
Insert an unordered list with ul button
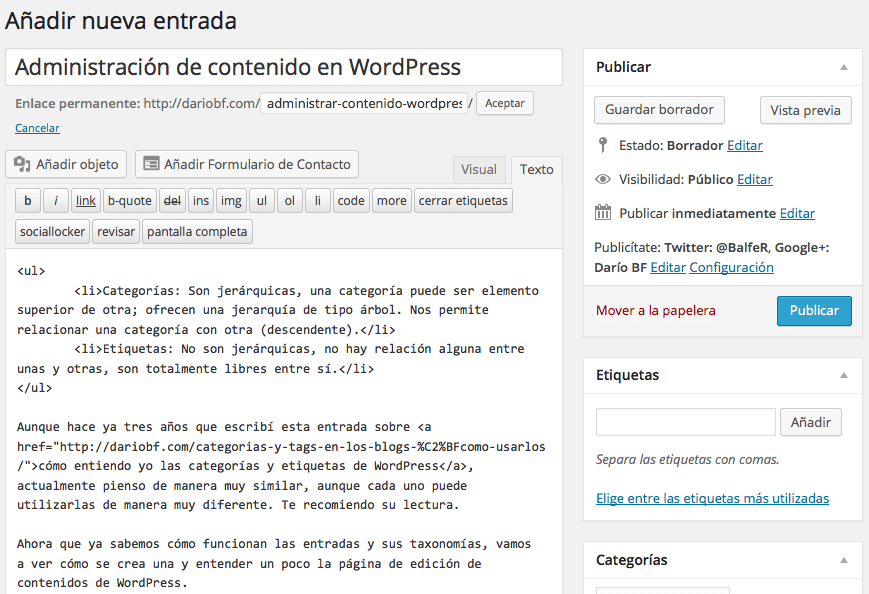262,201
